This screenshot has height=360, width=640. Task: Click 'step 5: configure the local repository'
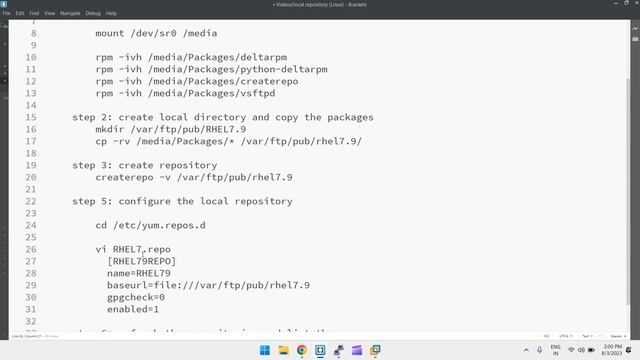click(x=182, y=201)
